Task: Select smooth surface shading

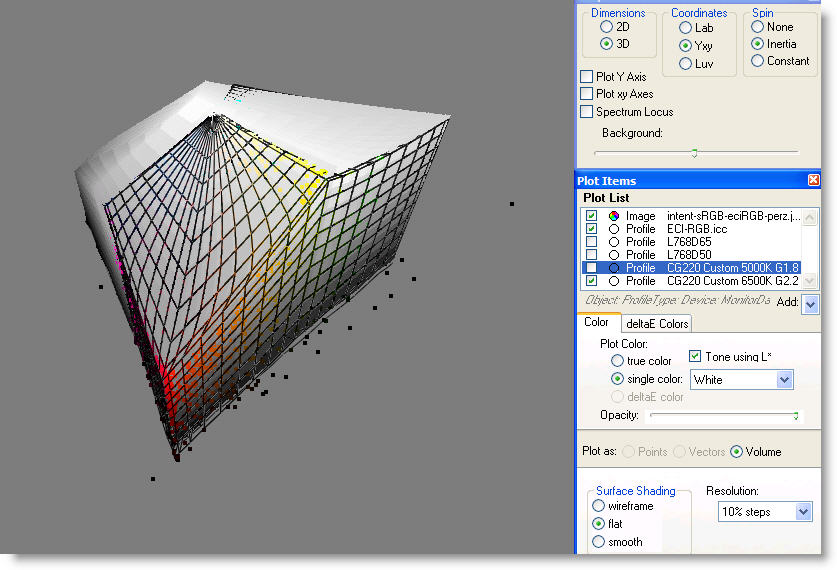Action: click(598, 542)
